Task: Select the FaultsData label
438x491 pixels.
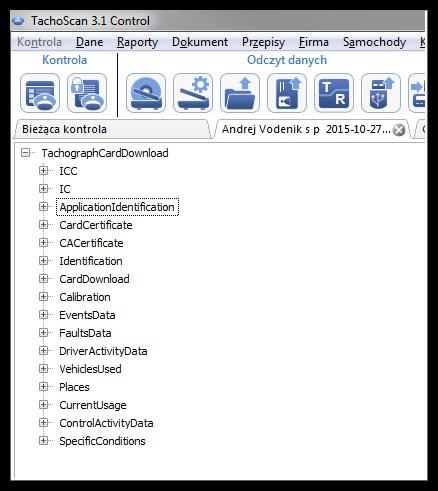Action: pyautogui.click(x=85, y=333)
